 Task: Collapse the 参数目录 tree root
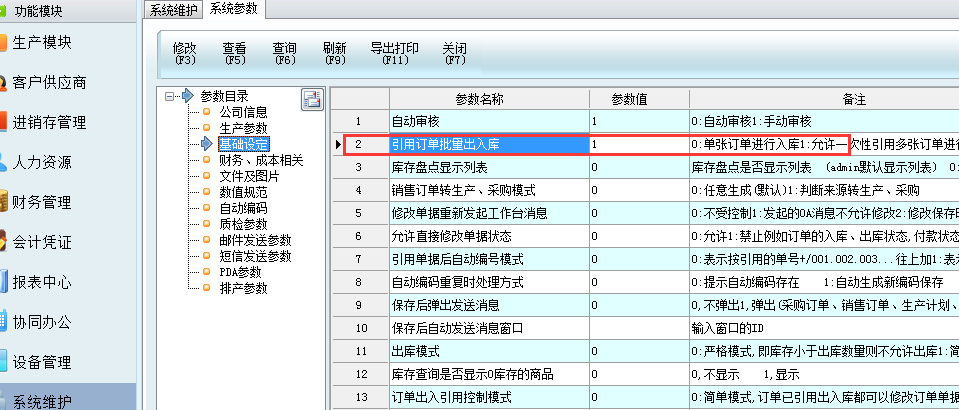click(x=171, y=97)
